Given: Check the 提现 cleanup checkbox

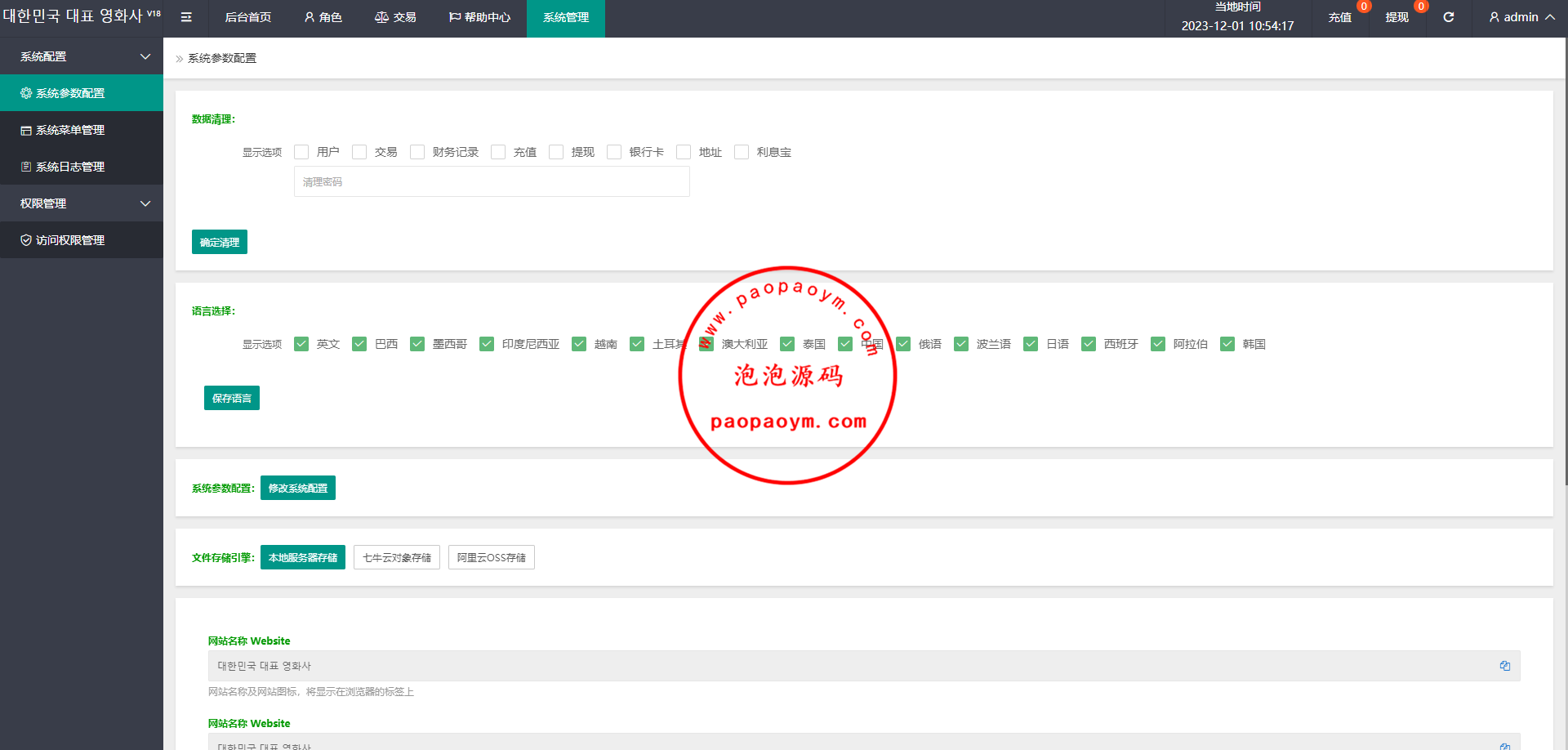Looking at the screenshot, I should [556, 152].
